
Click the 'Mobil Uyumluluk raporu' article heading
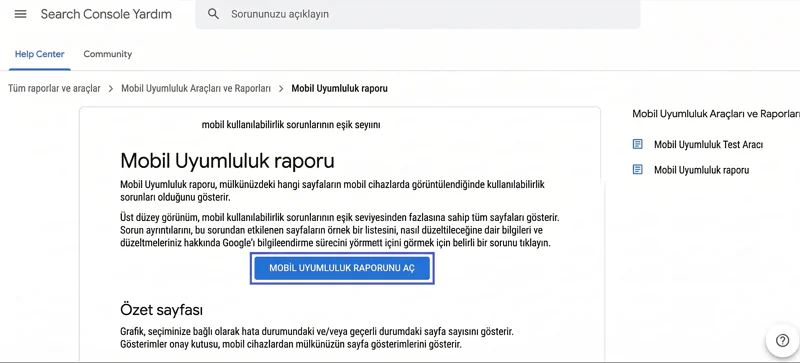[227, 161]
